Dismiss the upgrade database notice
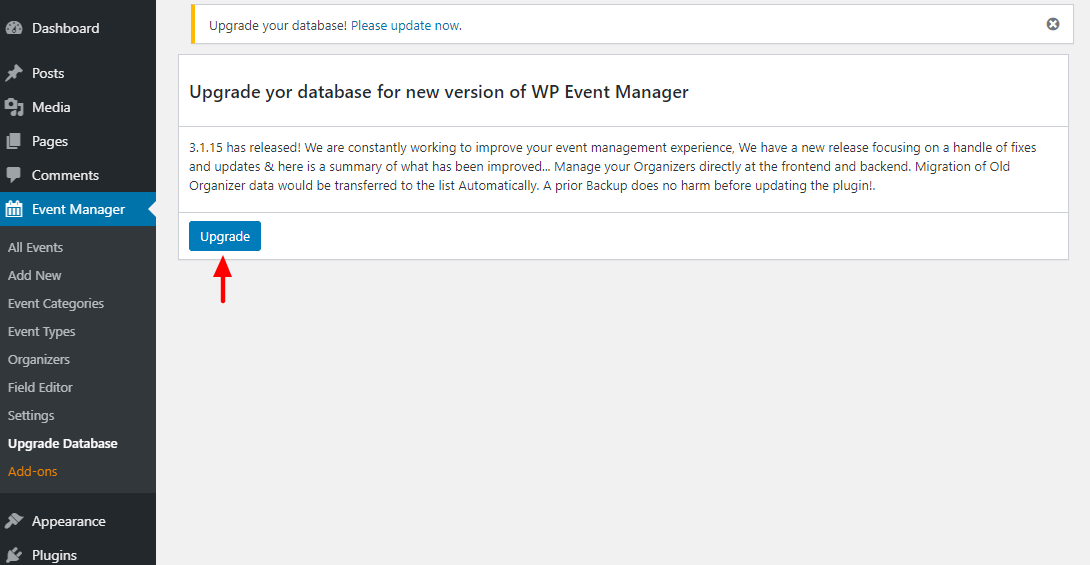 (x=1052, y=24)
